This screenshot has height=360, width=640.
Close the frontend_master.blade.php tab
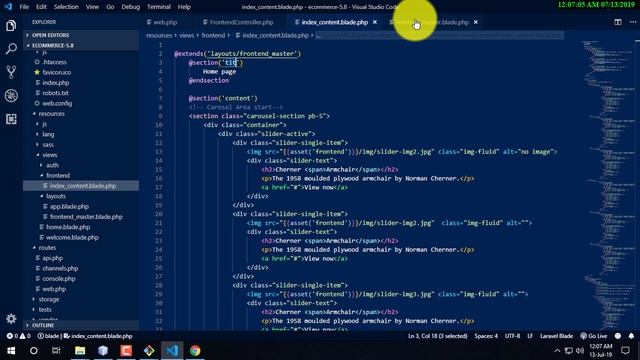point(476,22)
